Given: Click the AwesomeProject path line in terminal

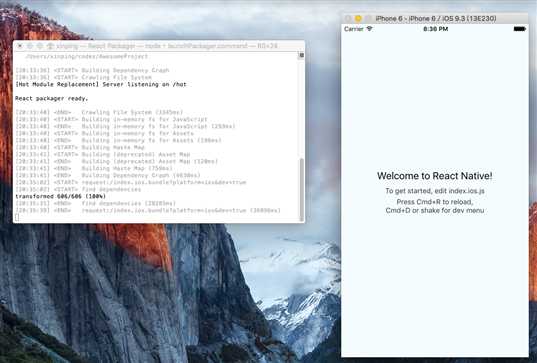Looking at the screenshot, I should [87, 57].
